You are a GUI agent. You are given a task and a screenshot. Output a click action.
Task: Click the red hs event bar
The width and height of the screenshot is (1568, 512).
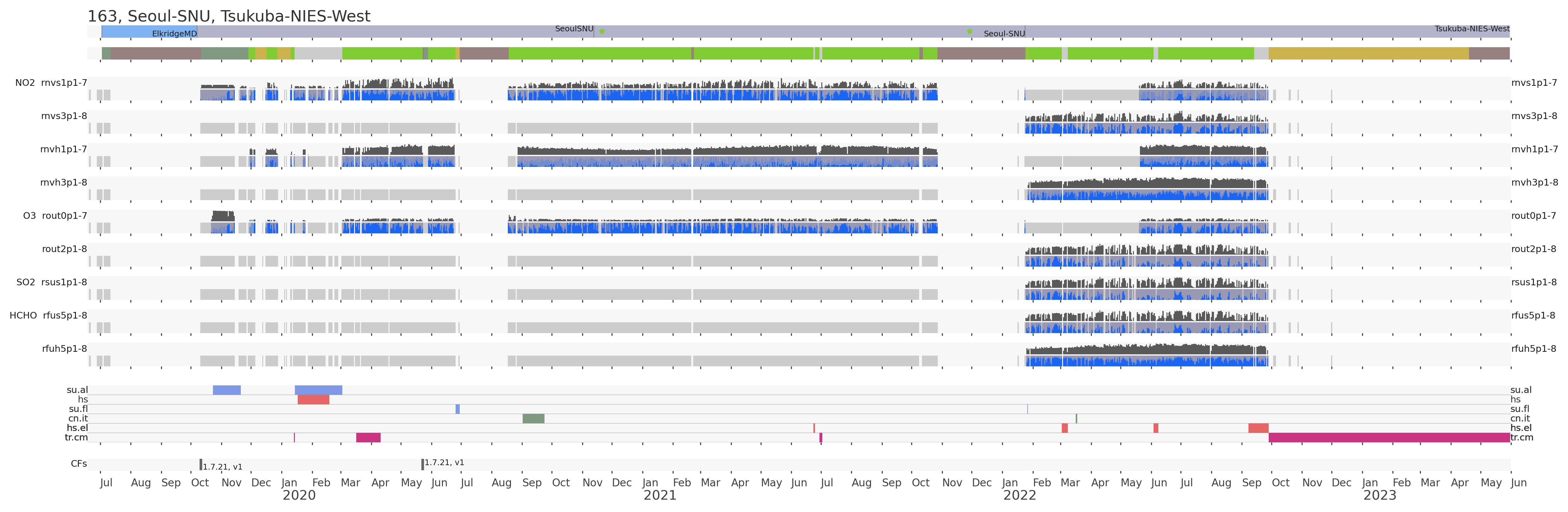(x=313, y=400)
